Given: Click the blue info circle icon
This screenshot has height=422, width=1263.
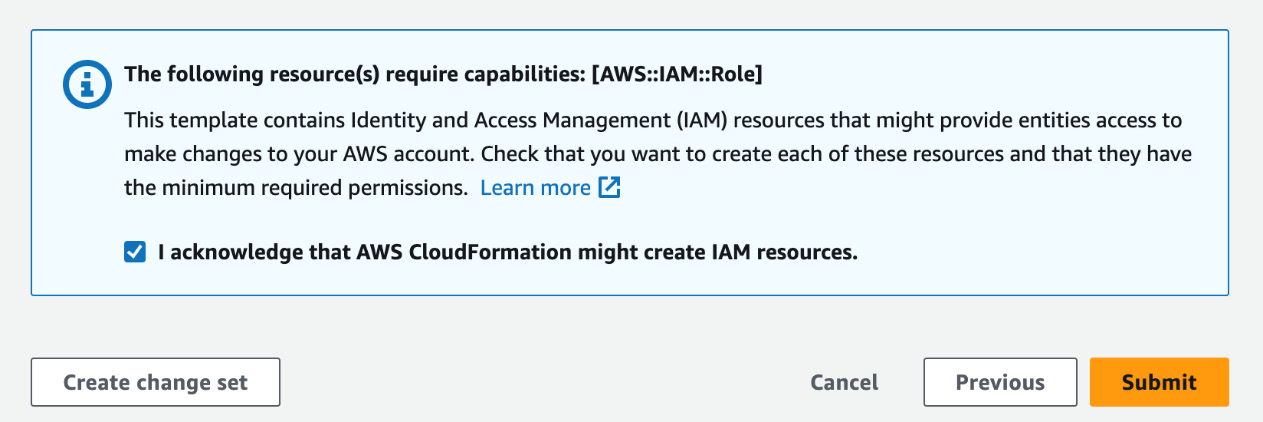Looking at the screenshot, I should point(85,87).
